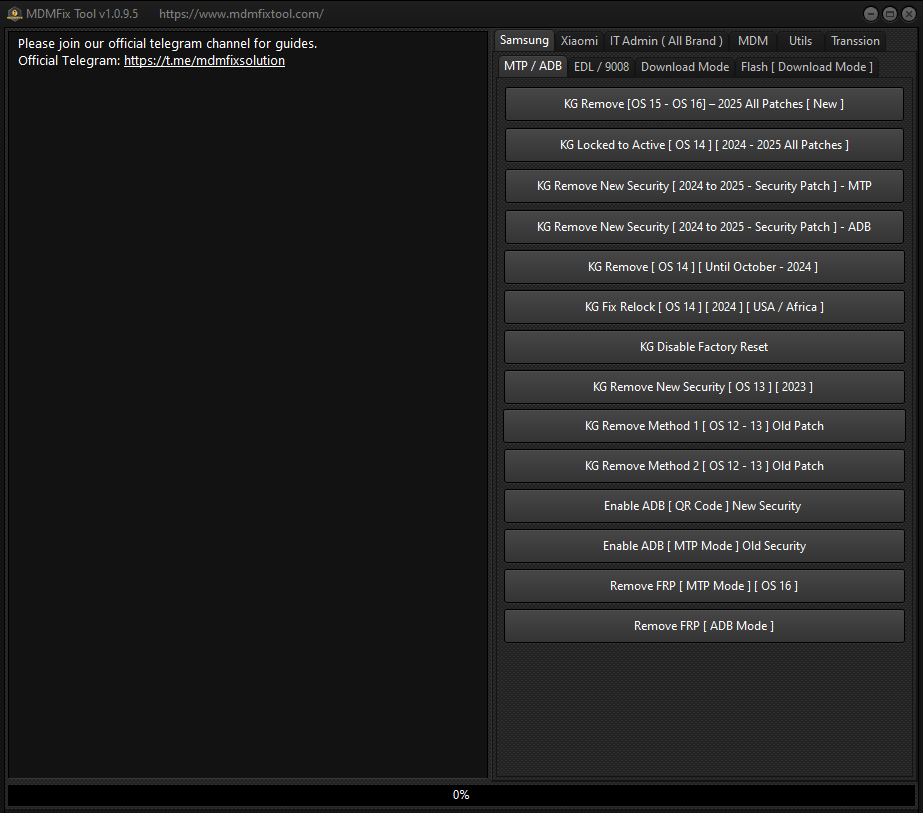The image size is (923, 813).
Task: Select the MDM tab
Action: (752, 41)
